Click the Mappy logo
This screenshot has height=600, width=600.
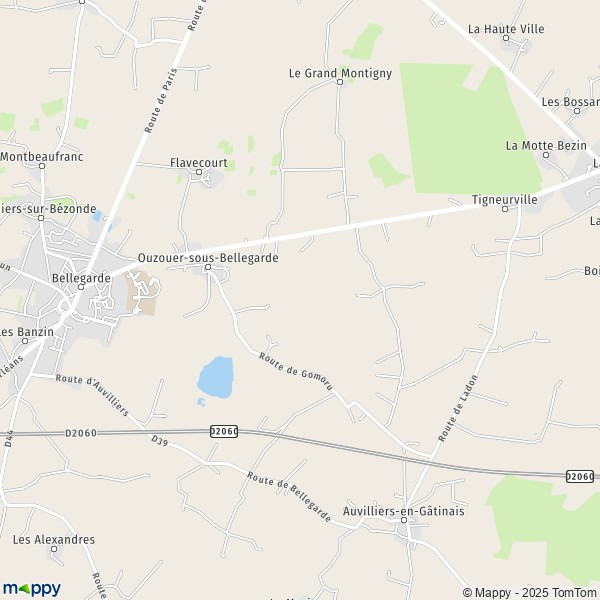(x=32, y=589)
